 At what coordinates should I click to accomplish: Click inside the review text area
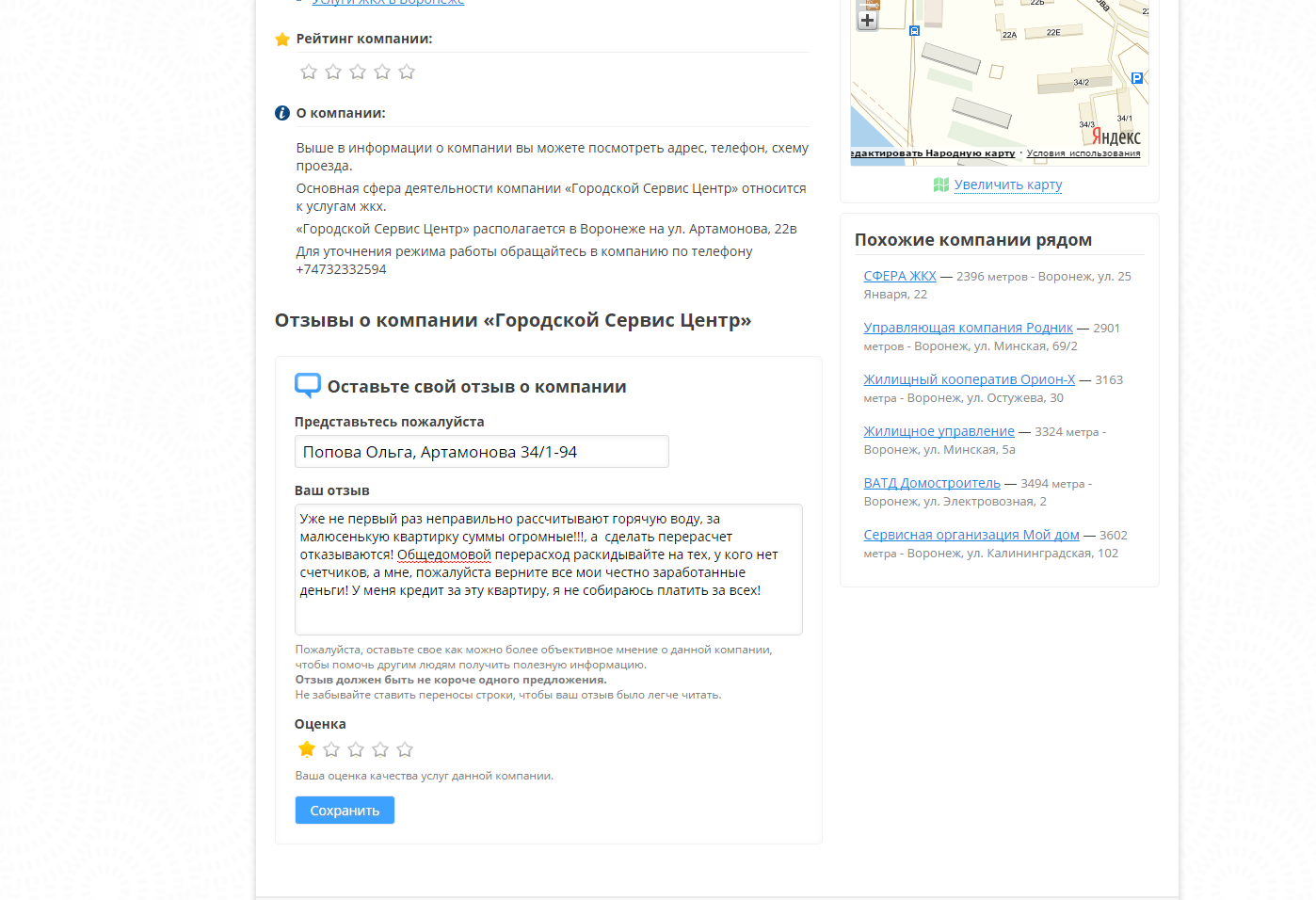pos(548,612)
